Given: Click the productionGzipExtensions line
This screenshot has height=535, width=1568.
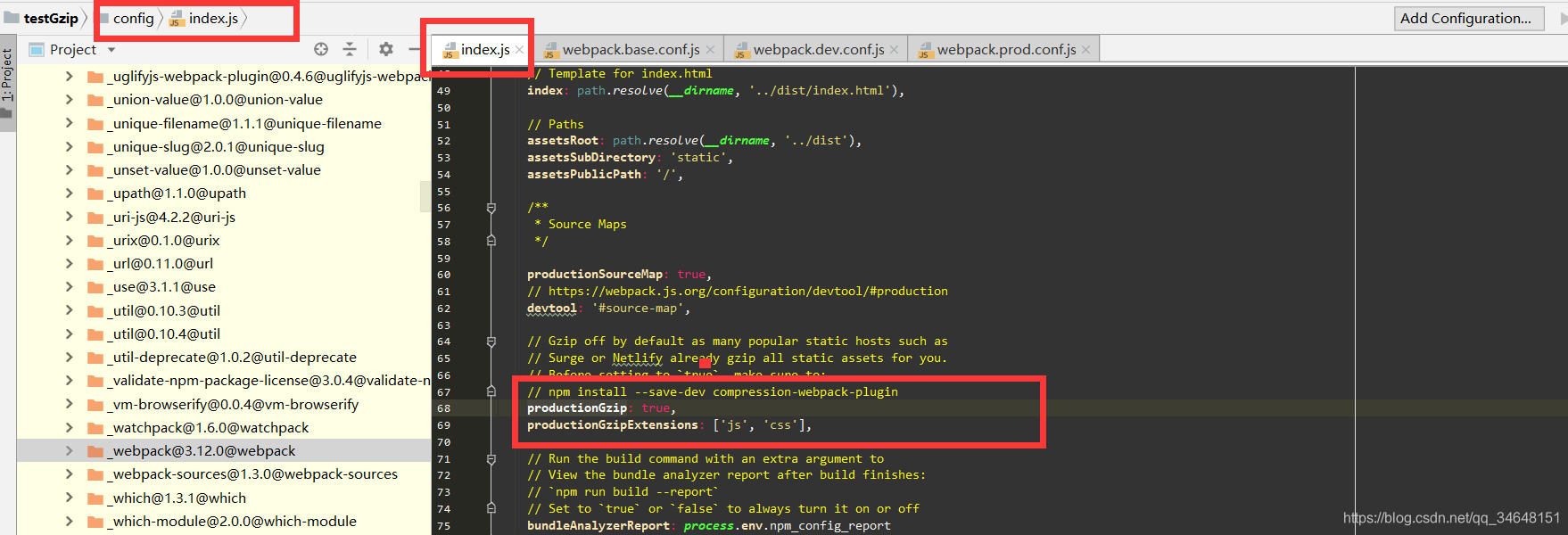Looking at the screenshot, I should [669, 425].
